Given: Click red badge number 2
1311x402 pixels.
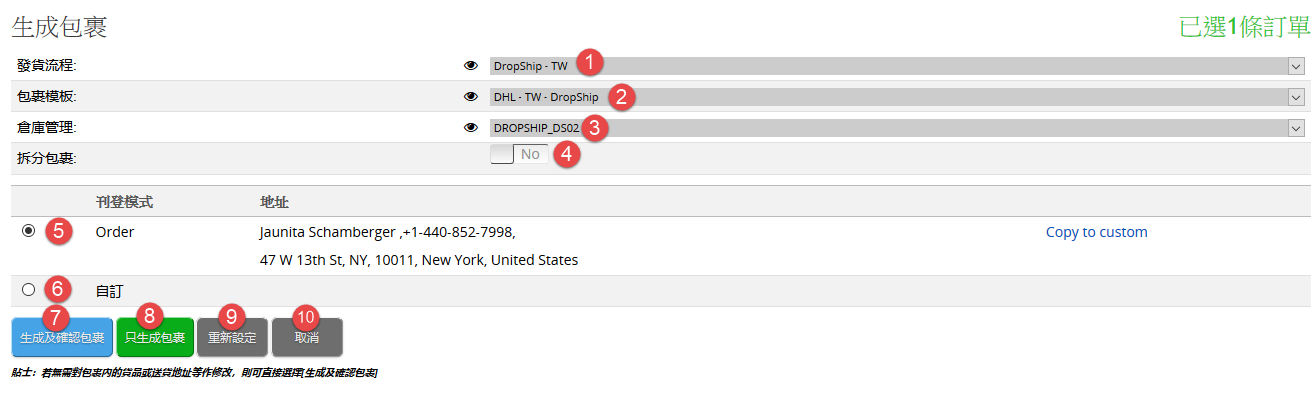Looking at the screenshot, I should tap(621, 96).
